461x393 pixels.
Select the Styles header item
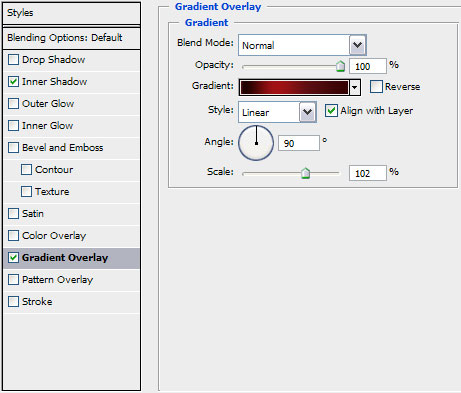click(71, 13)
